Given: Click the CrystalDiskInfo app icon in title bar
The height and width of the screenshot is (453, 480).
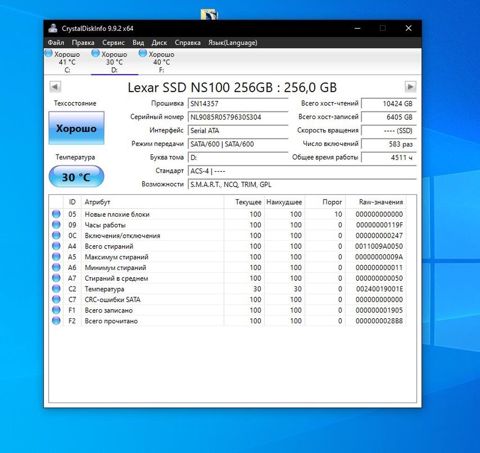Looking at the screenshot, I should click(53, 28).
